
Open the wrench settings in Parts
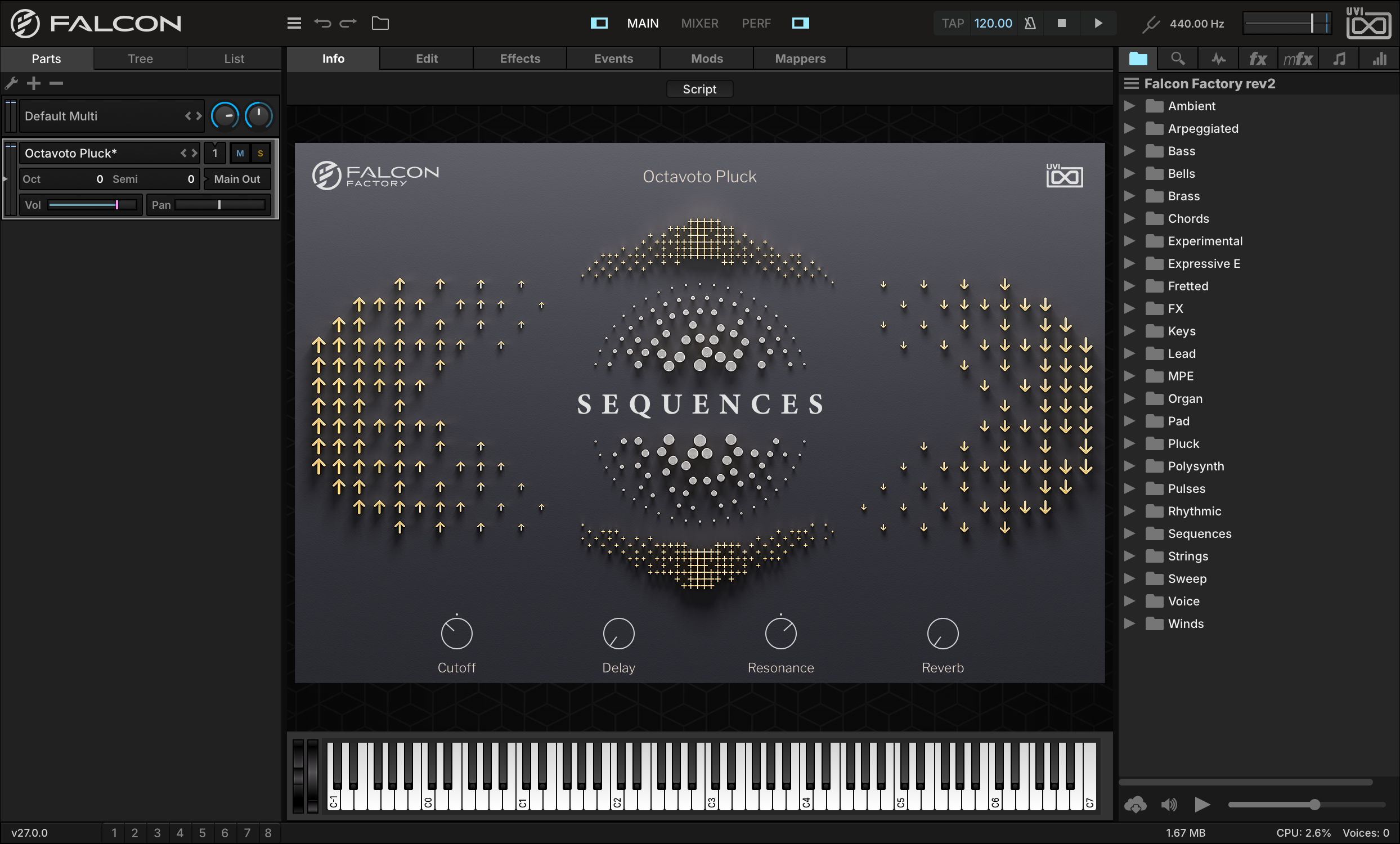click(11, 83)
